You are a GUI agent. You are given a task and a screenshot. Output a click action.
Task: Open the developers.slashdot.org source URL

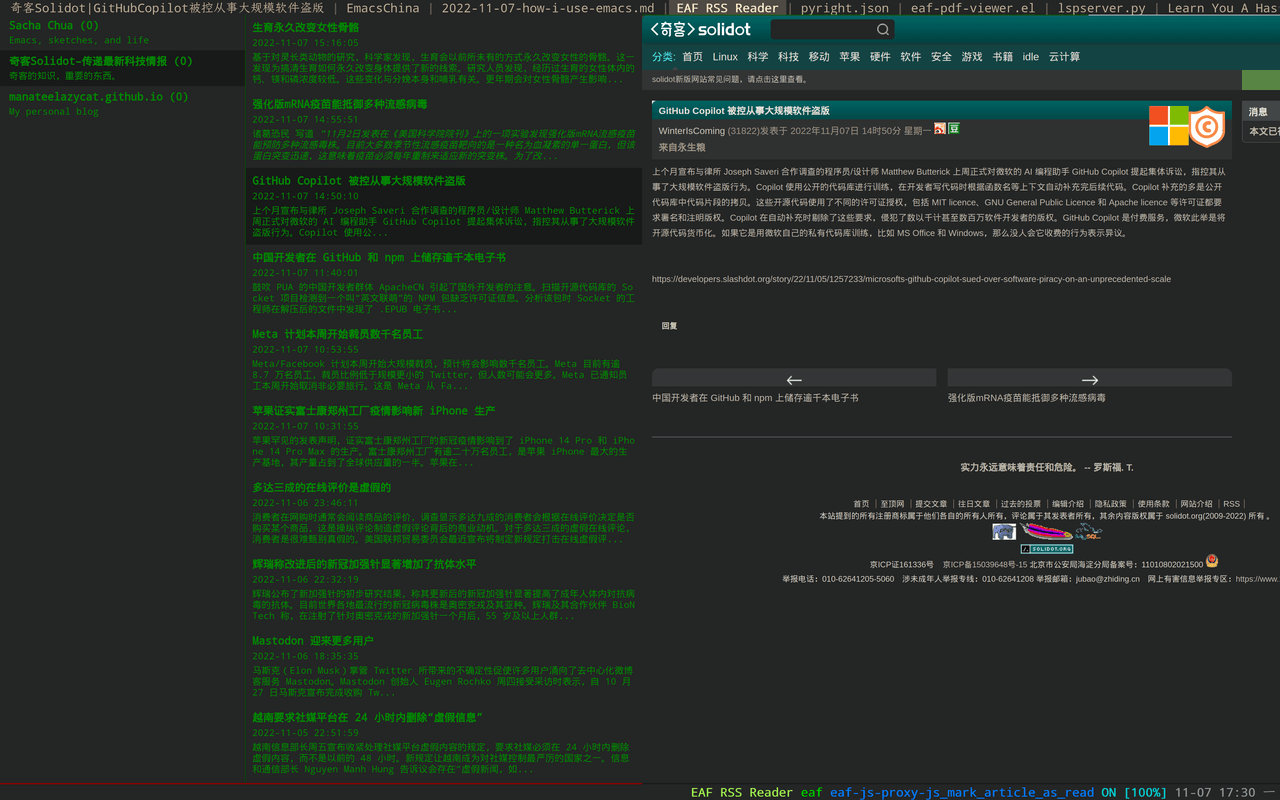pyautogui.click(x=911, y=279)
